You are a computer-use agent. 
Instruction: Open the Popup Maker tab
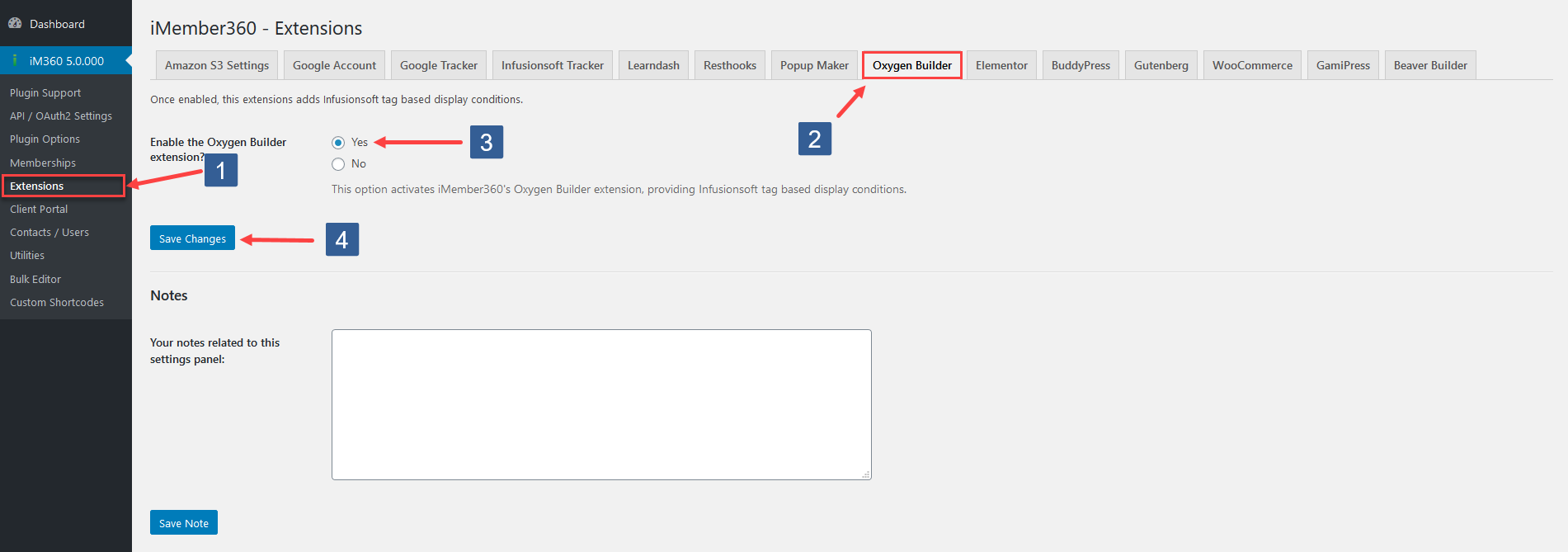(x=814, y=65)
